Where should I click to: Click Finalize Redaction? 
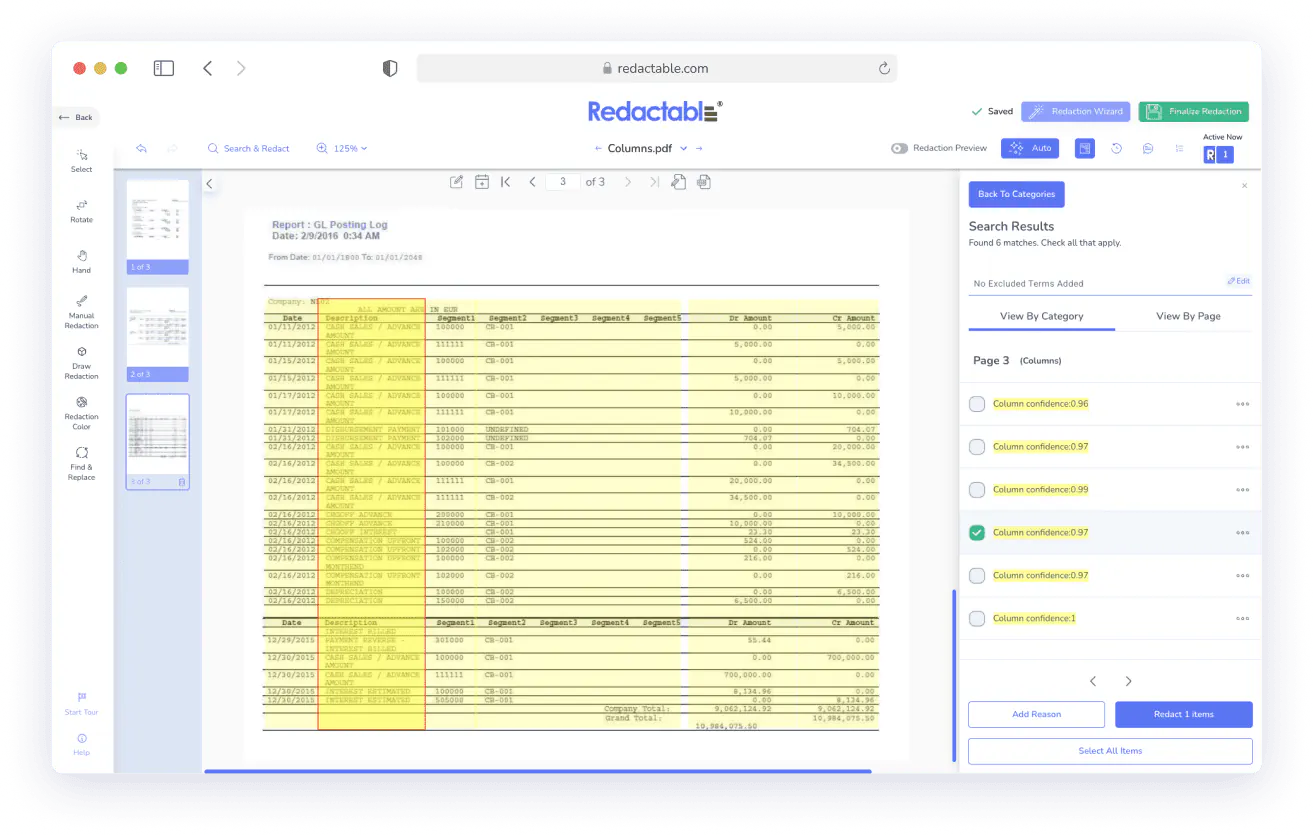pos(1194,111)
